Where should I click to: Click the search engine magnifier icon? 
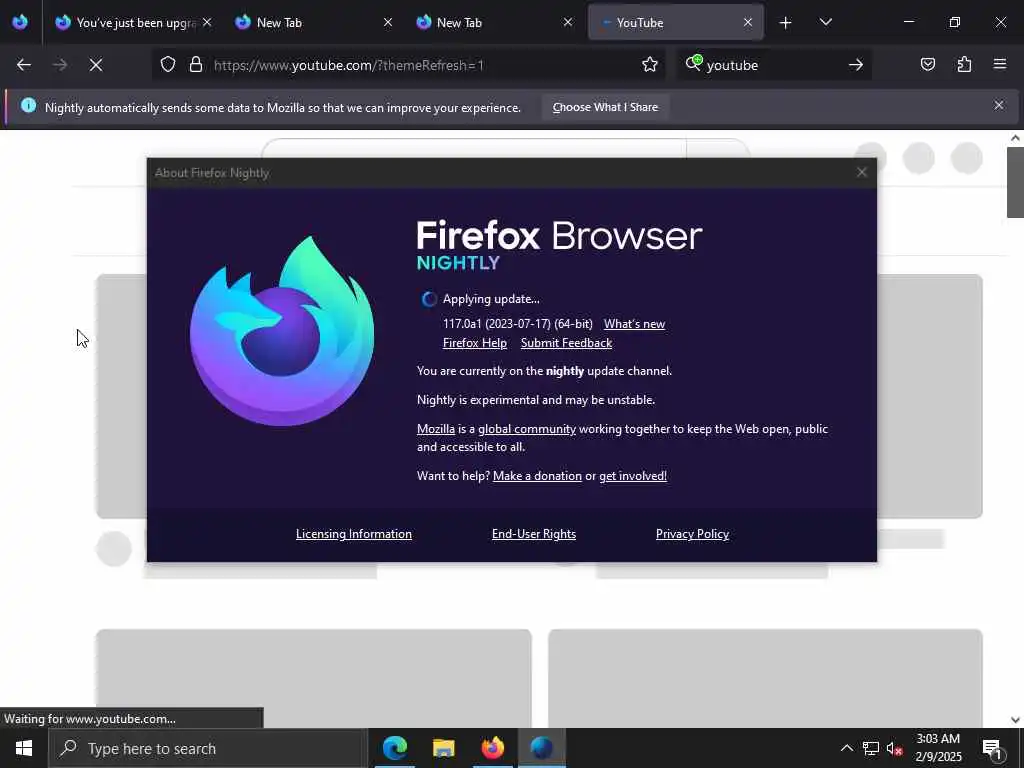coord(694,63)
